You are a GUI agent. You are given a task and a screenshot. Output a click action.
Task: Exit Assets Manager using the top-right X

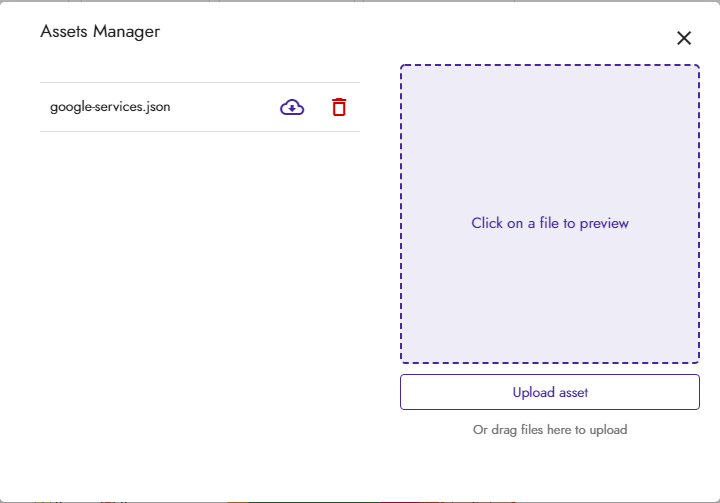coord(684,38)
